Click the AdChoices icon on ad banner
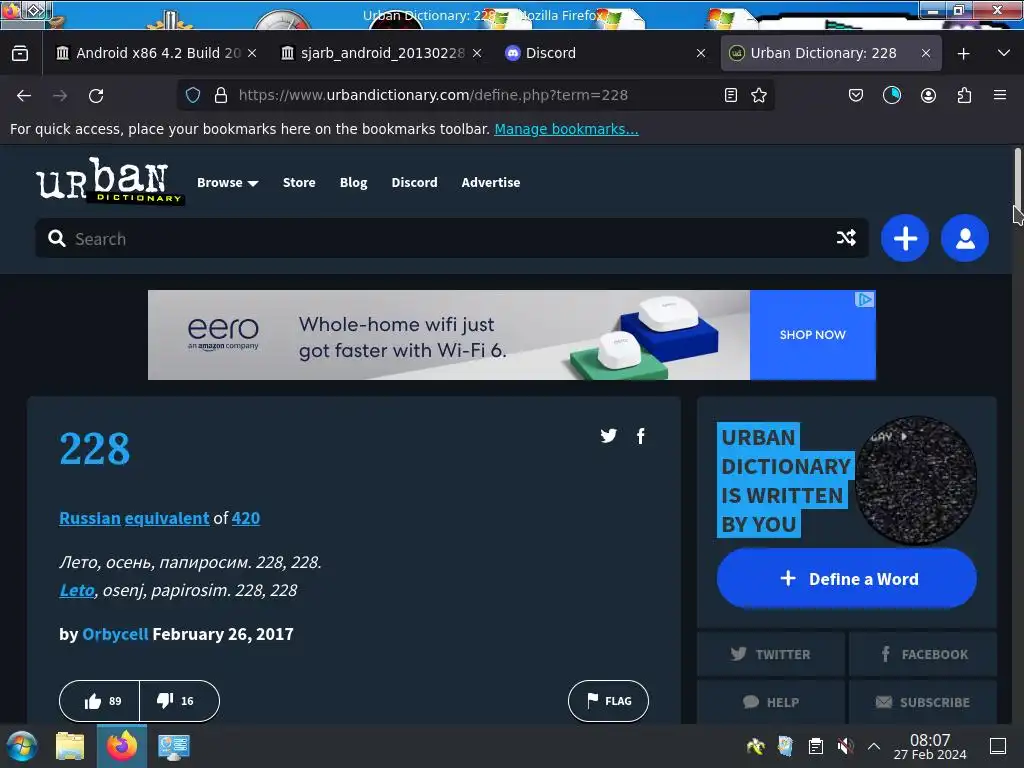The image size is (1024, 768). (865, 300)
